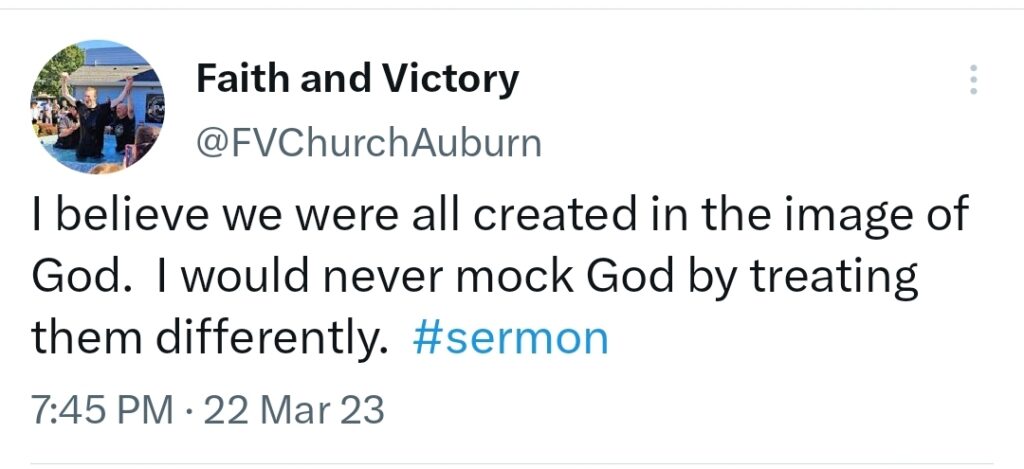Open Faith and Victory profile picture
Image resolution: width=1024 pixels, height=469 pixels.
pos(97,108)
